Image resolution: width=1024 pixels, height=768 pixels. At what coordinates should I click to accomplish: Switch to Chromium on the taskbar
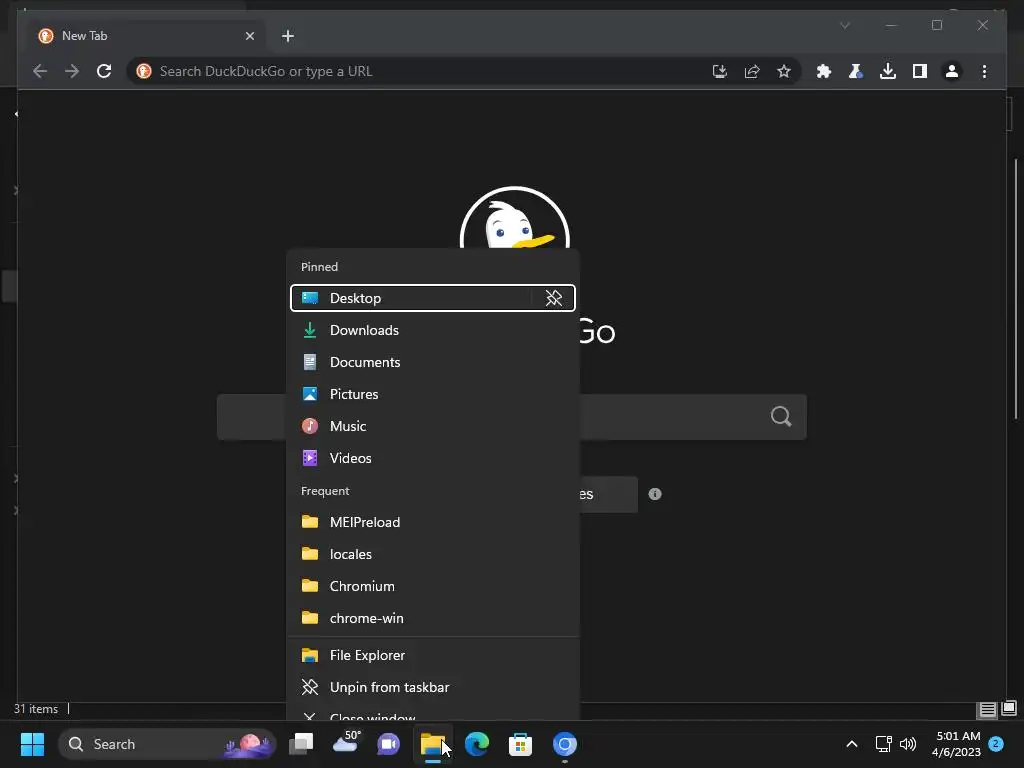point(565,744)
